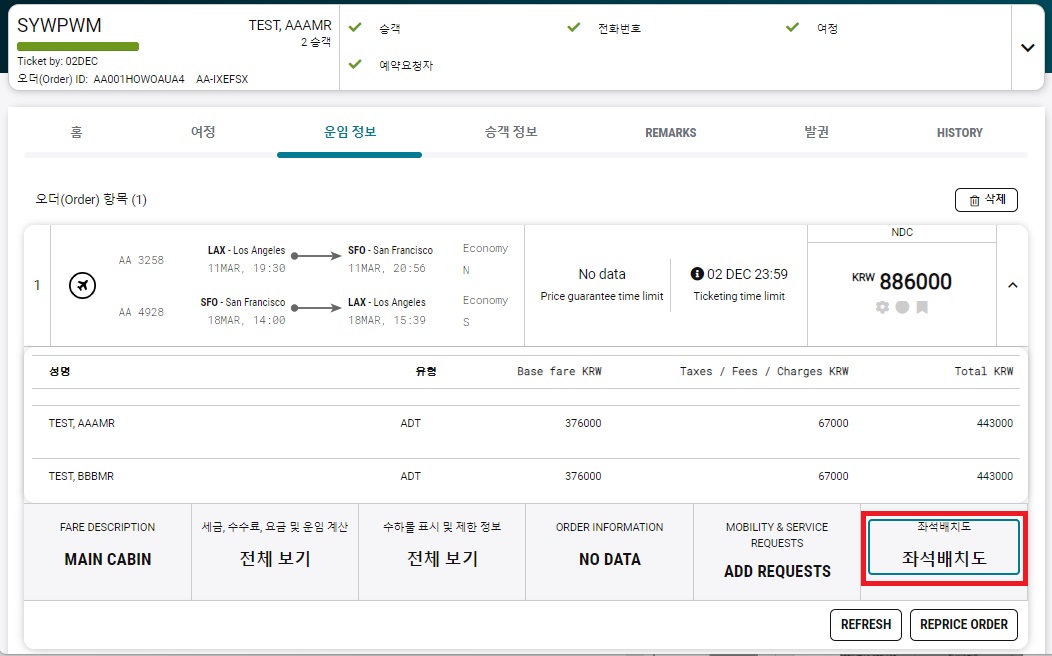Switch to the 홈 tab
1052x656 pixels.
point(76,132)
